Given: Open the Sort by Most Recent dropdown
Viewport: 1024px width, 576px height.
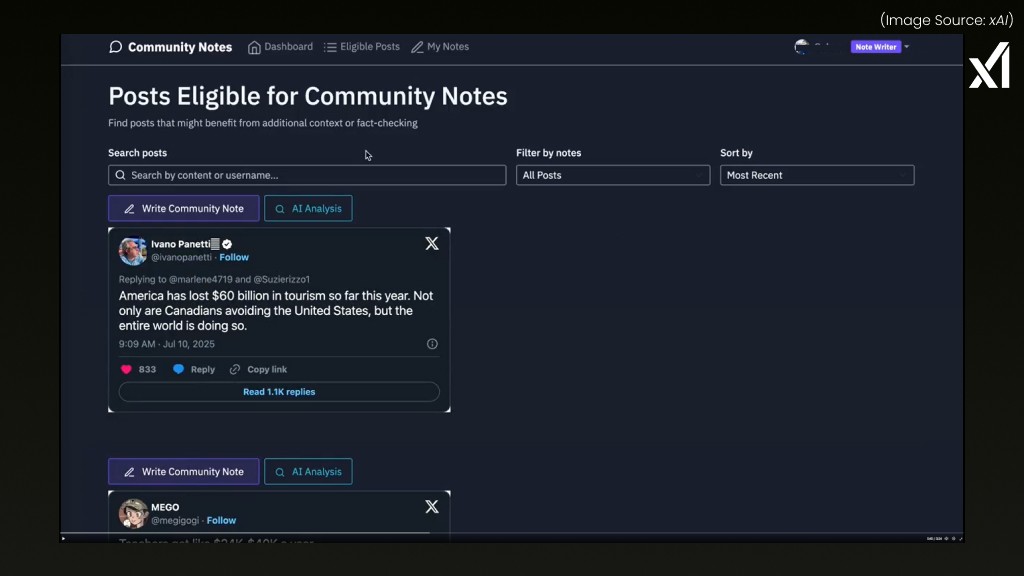Looking at the screenshot, I should pos(817,175).
